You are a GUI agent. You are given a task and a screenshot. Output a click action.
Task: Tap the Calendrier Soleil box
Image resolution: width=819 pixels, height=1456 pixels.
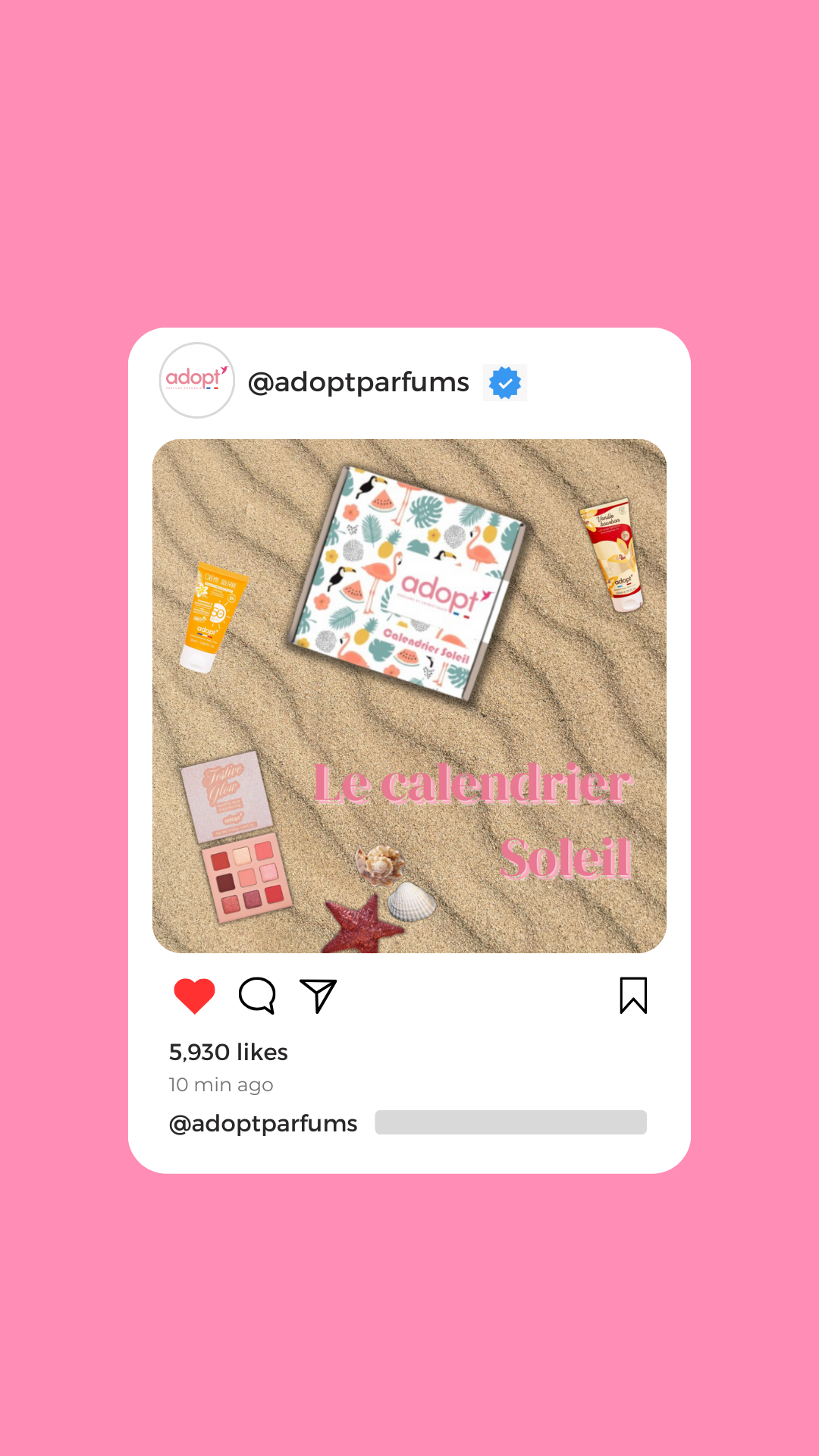click(x=406, y=582)
